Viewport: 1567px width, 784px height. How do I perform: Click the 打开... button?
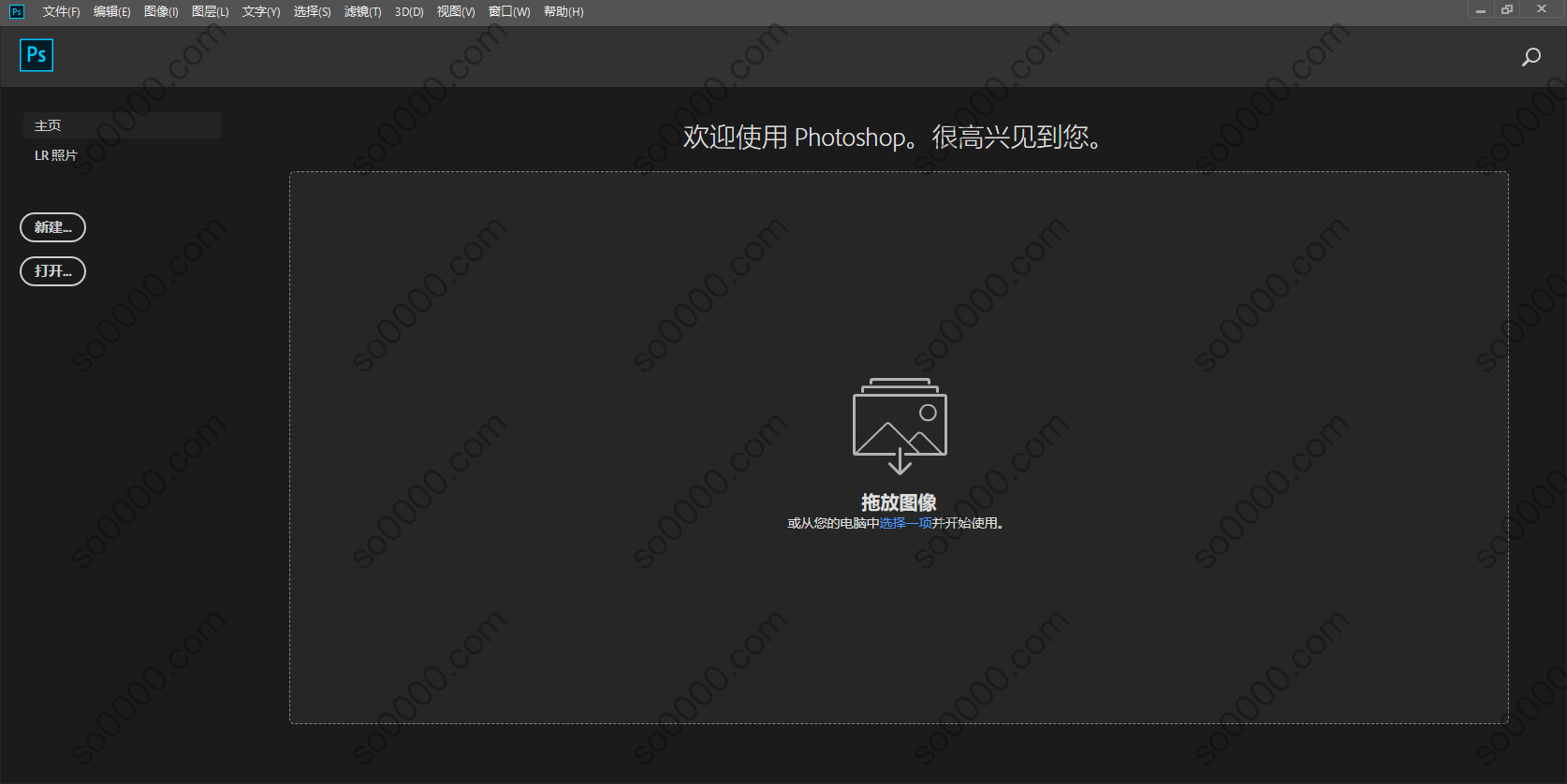point(52,271)
